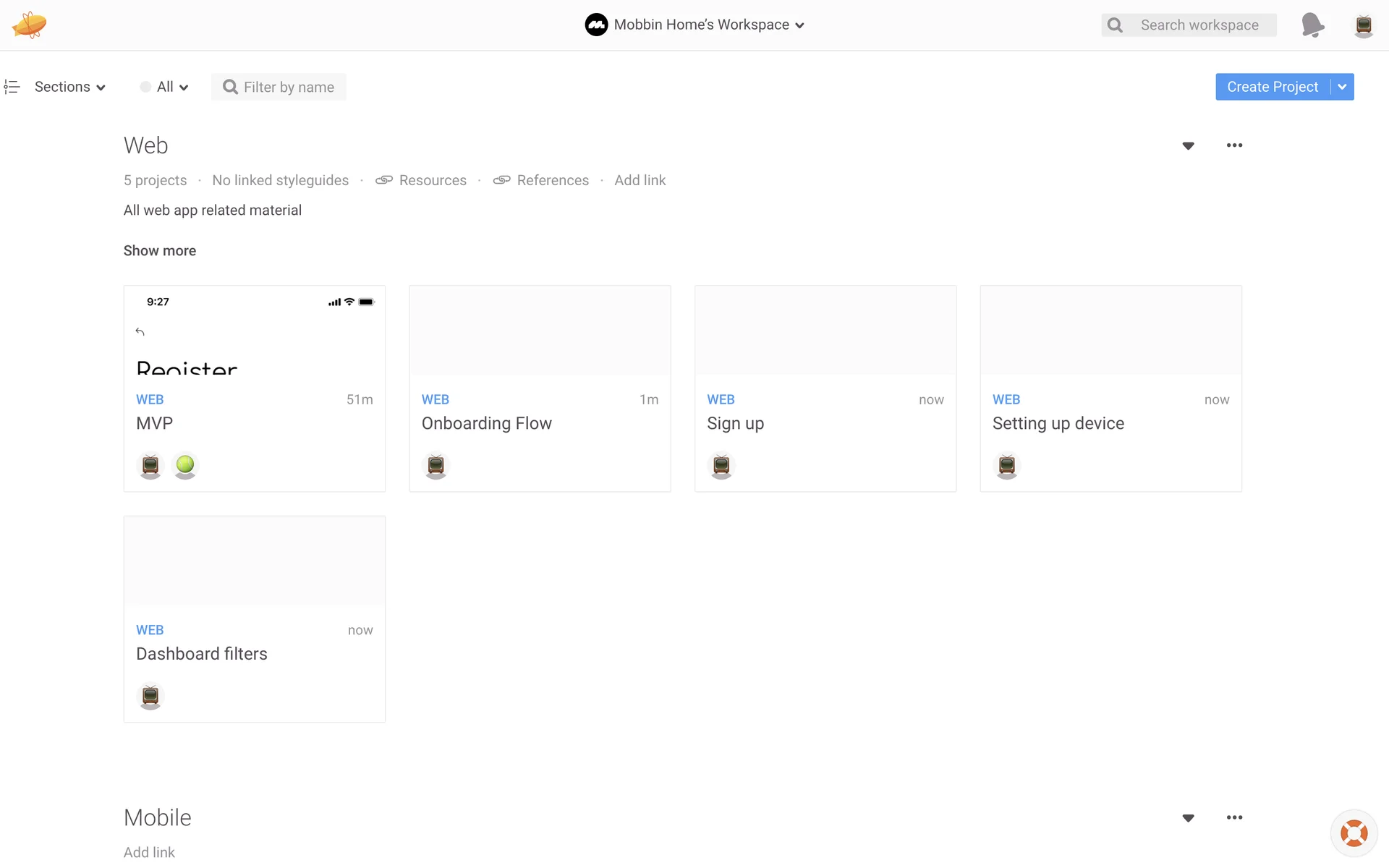
Task: Click Show more under Web description
Action: (x=159, y=250)
